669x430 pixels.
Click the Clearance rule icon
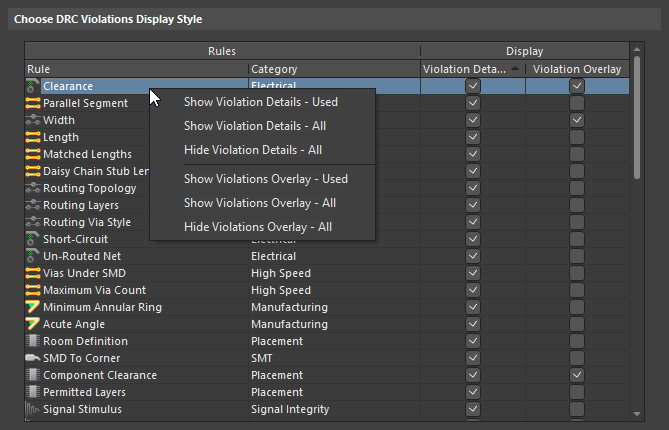32,86
